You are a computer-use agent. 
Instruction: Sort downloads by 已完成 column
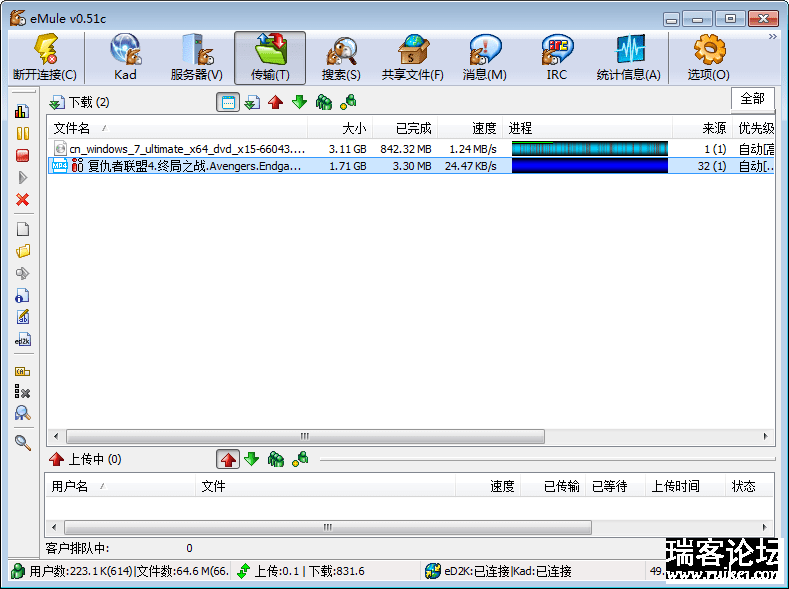(406, 128)
